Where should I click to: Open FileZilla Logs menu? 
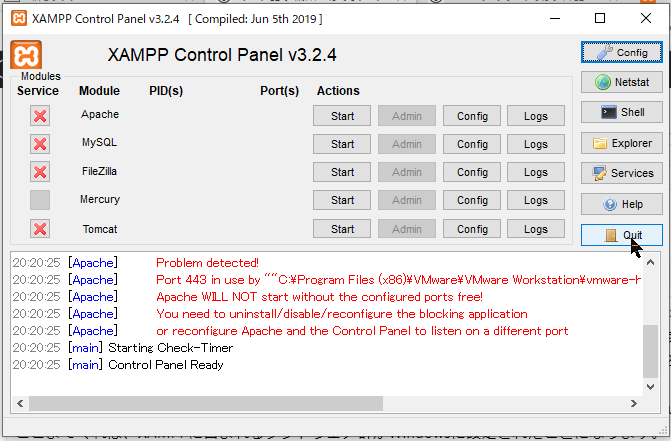click(536, 172)
